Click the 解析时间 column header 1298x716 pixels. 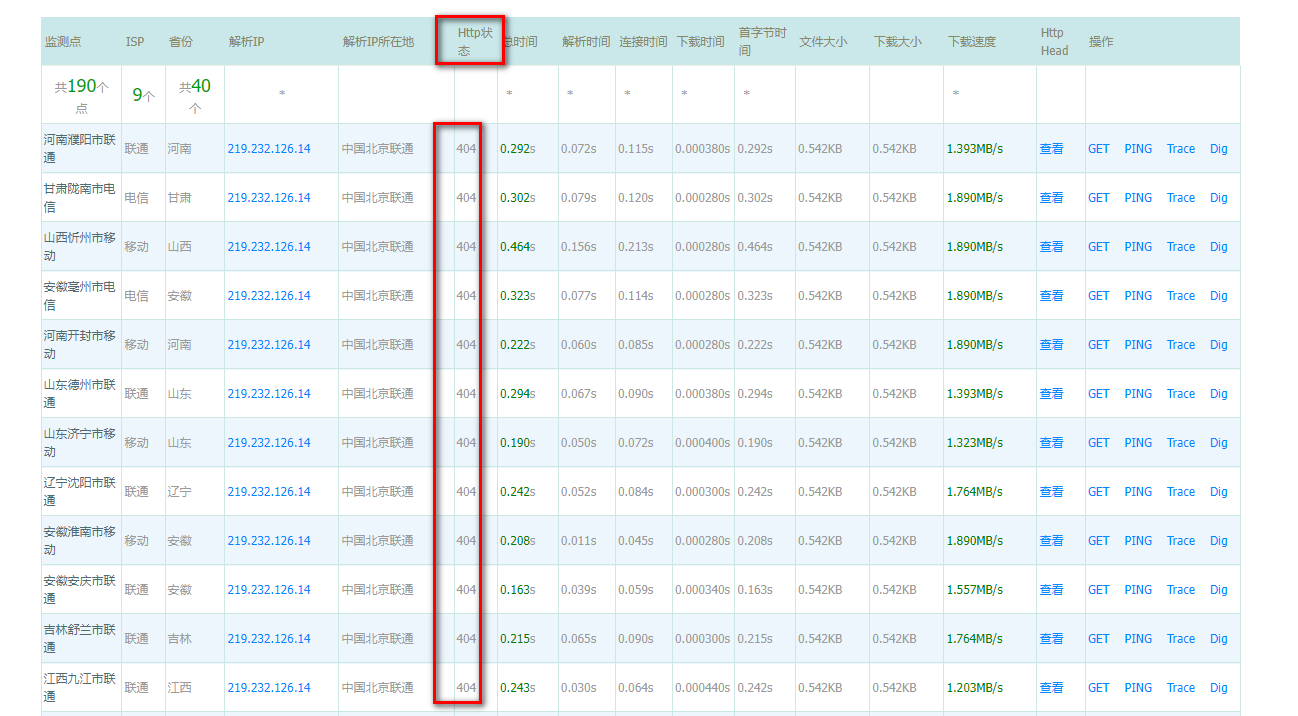586,42
